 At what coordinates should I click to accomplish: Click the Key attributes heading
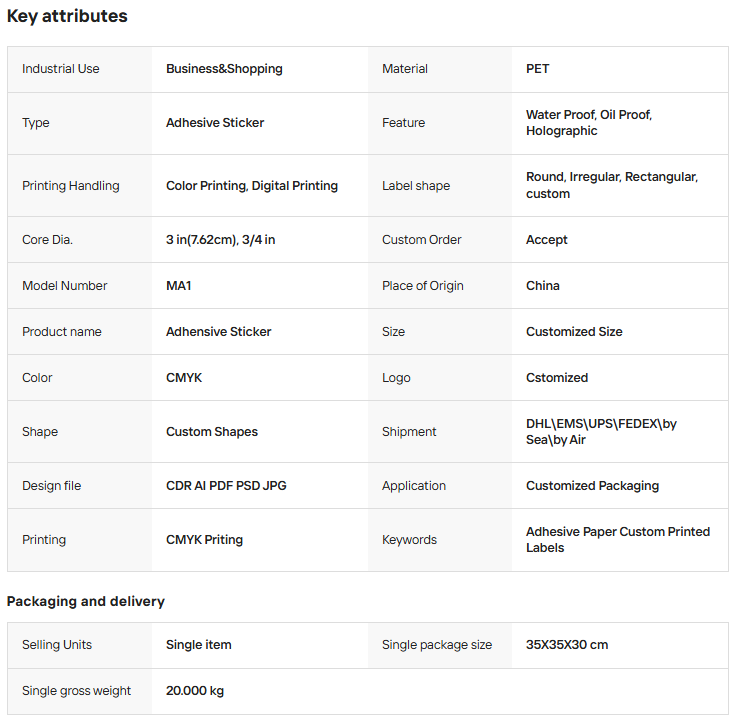pos(67,17)
